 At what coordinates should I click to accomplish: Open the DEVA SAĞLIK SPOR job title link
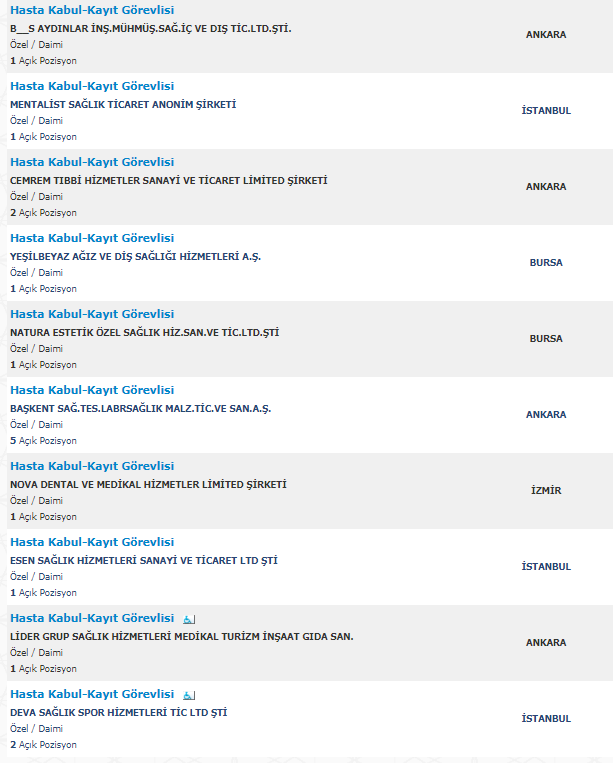92,694
